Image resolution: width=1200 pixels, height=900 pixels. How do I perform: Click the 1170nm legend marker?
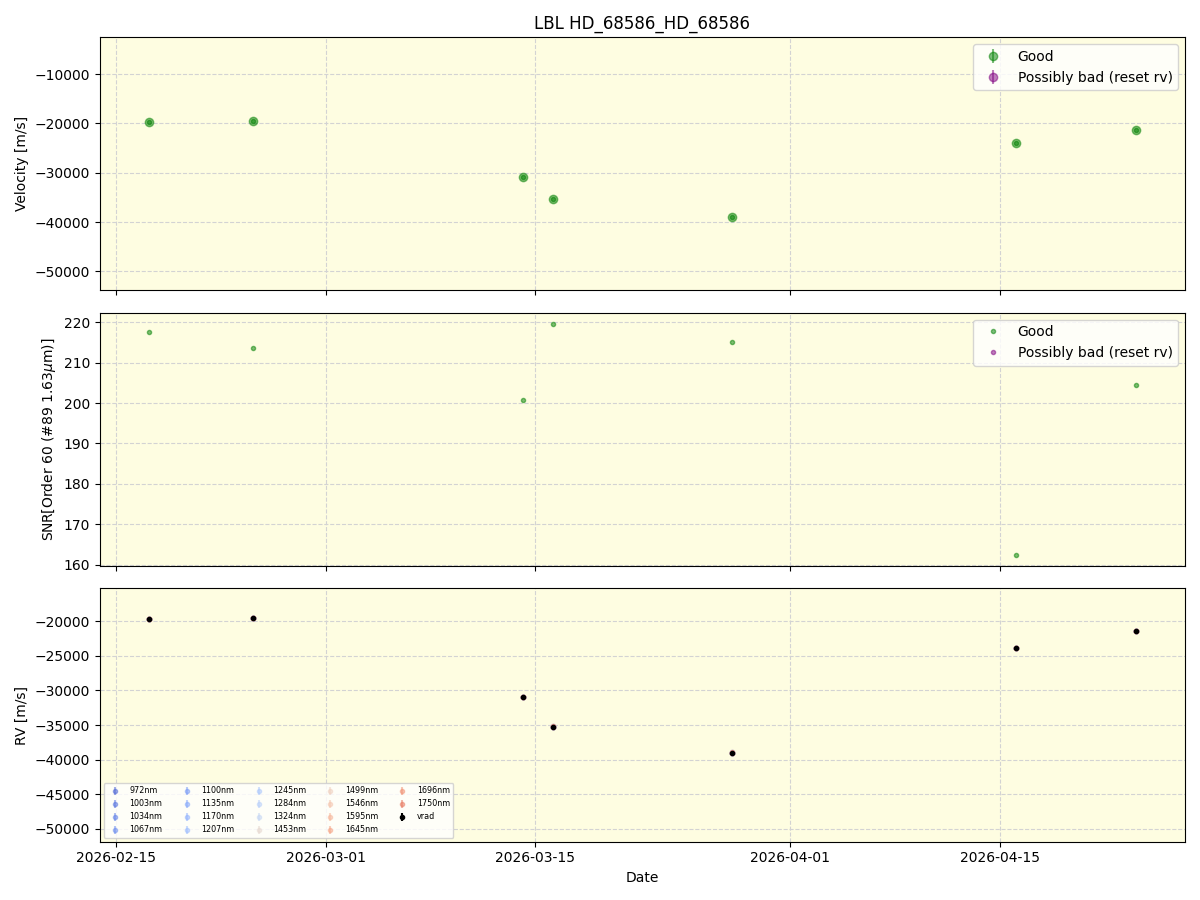tap(187, 817)
